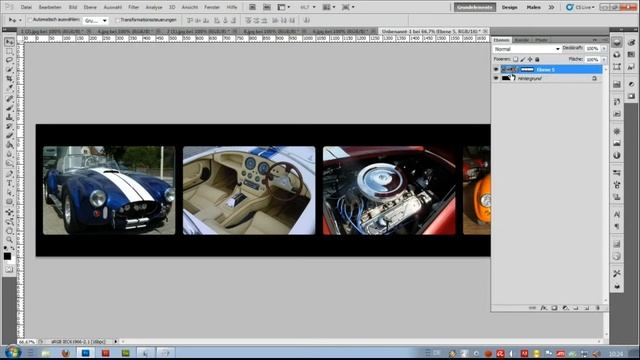The width and height of the screenshot is (640, 360).
Task: Toggle lock all padlock in Fixieren row
Action: tap(537, 59)
